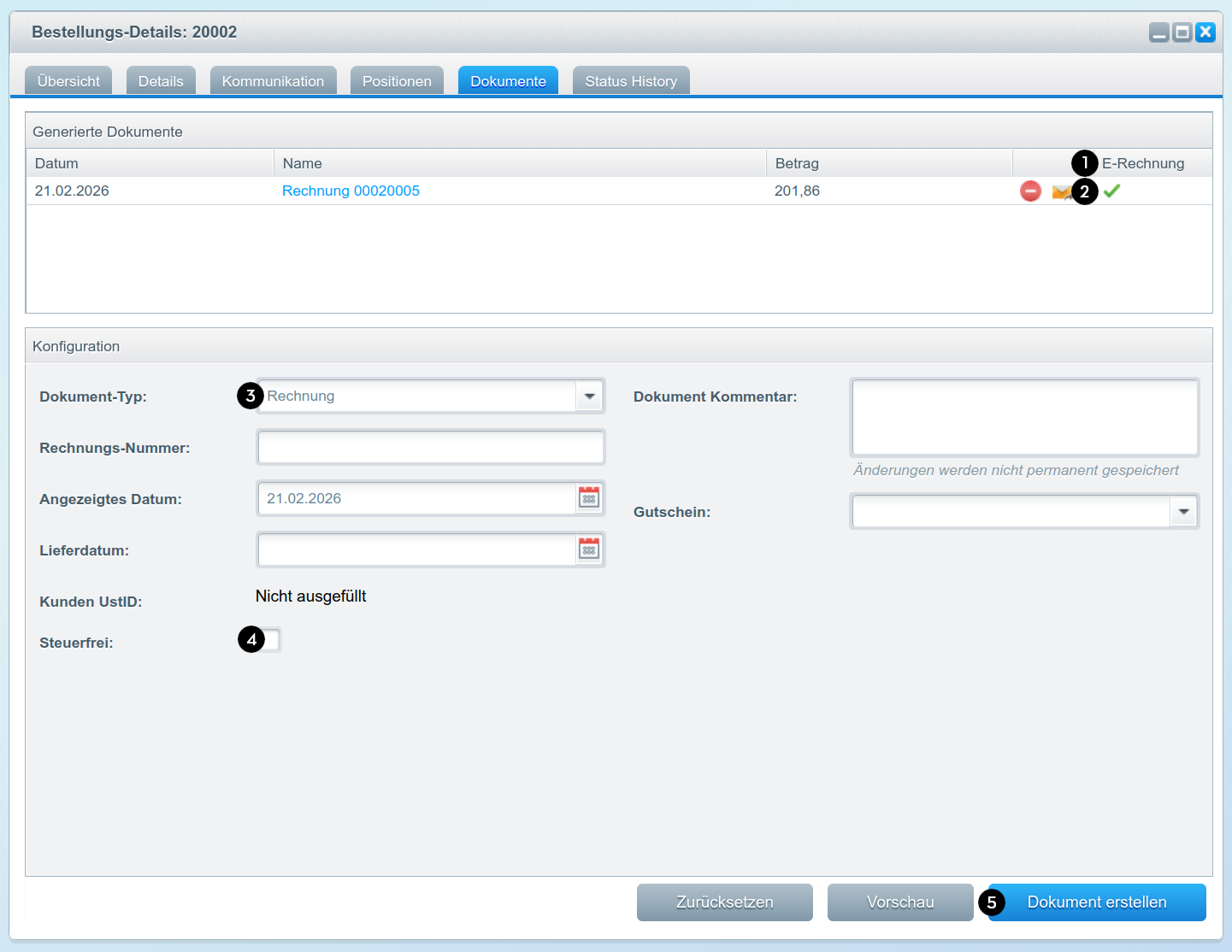The width and height of the screenshot is (1232, 952).
Task: Click the red delete icon for Rechnung 00020005
Action: click(x=1030, y=191)
